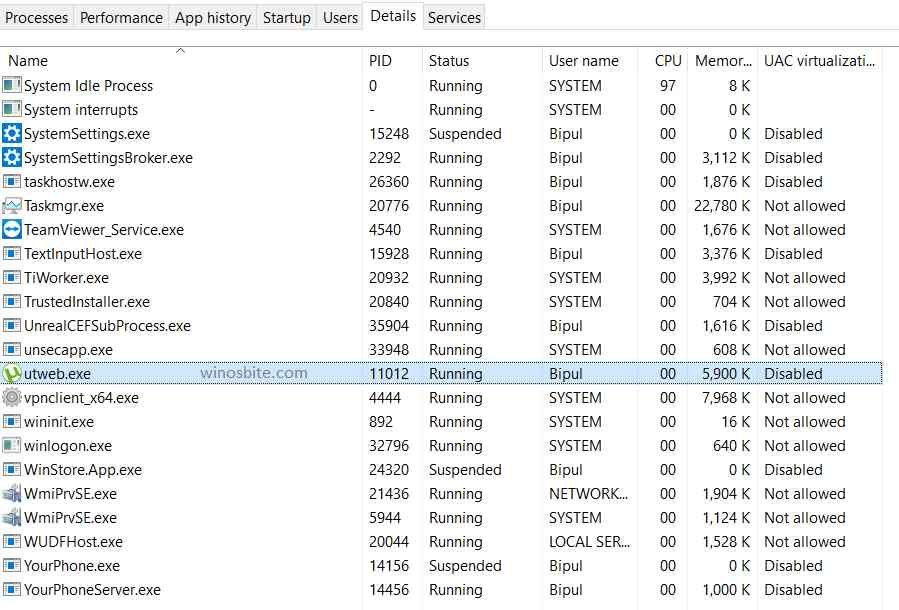Sort processes by PID column
Image resolution: width=899 pixels, height=610 pixels.
(x=380, y=61)
